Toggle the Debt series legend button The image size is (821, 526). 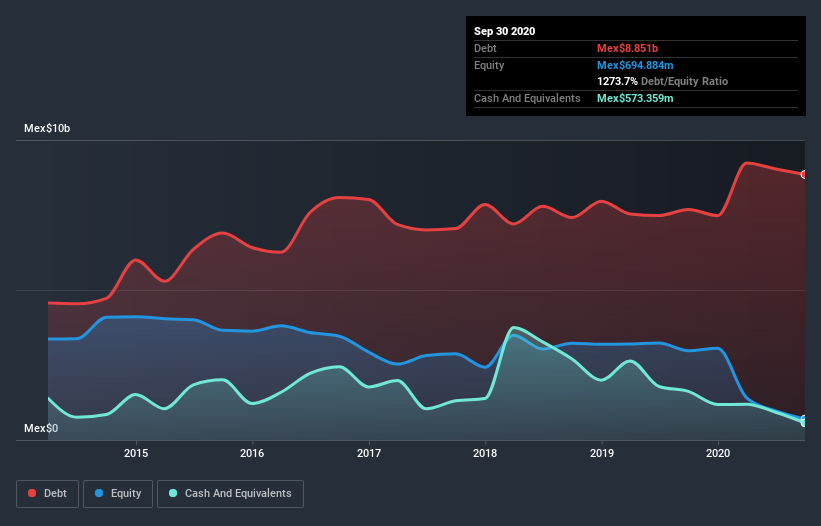(47, 494)
